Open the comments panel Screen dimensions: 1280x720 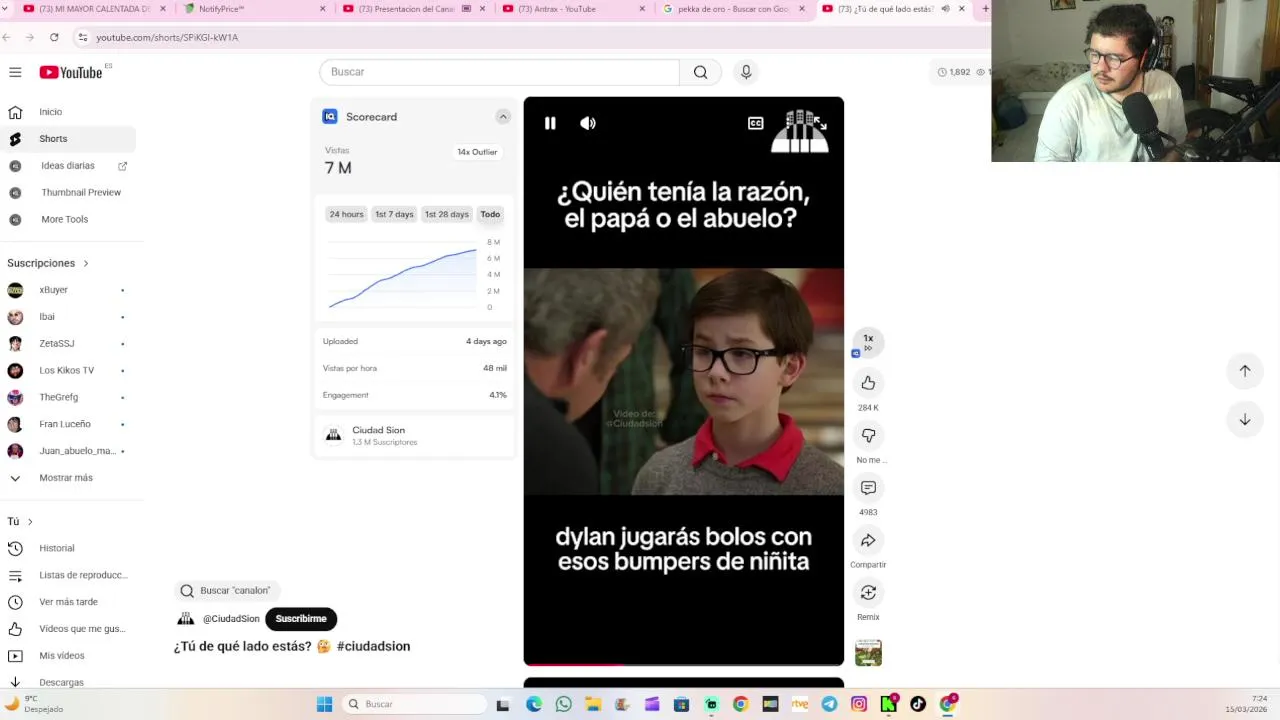(x=868, y=488)
